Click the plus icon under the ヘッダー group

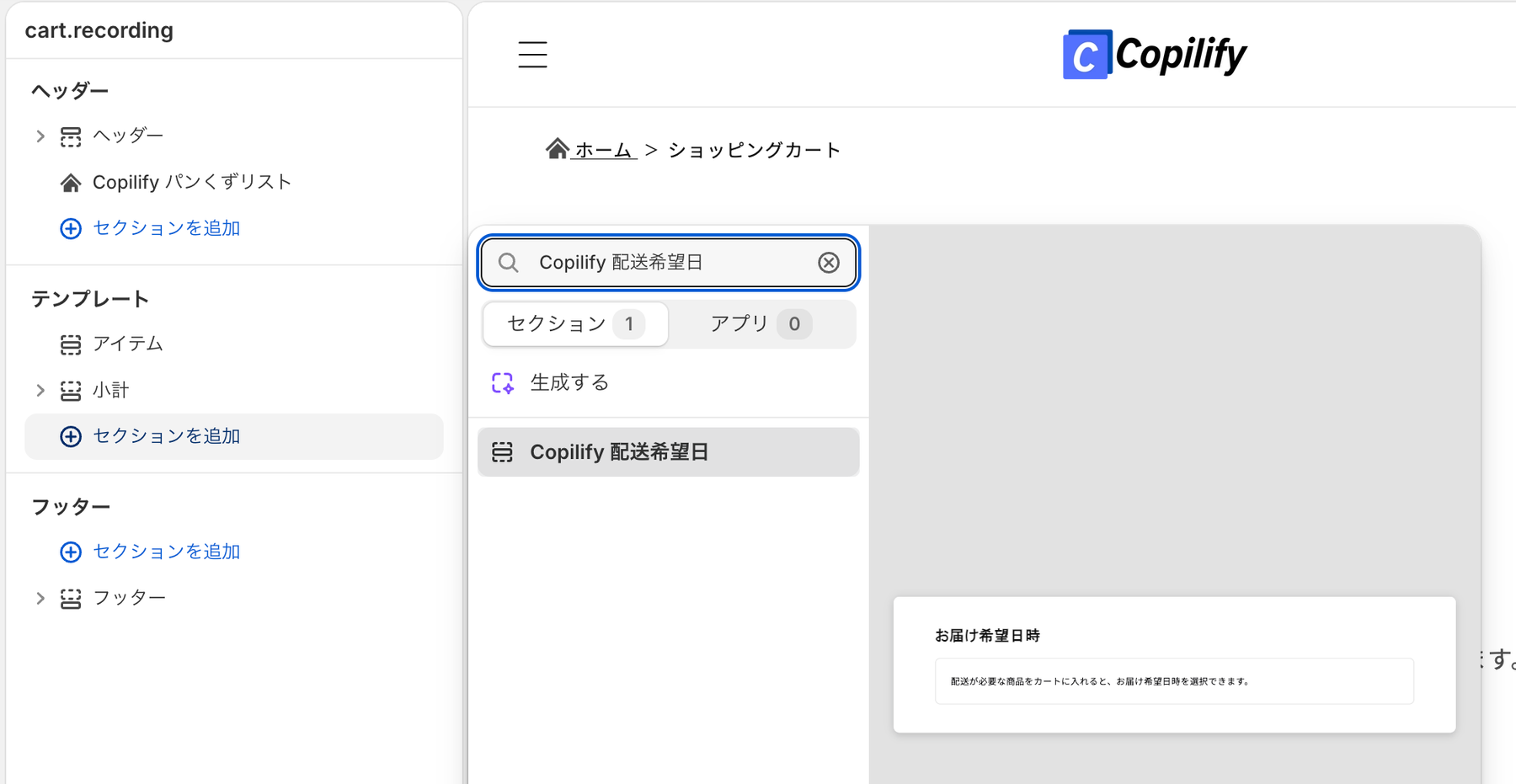pyautogui.click(x=71, y=228)
